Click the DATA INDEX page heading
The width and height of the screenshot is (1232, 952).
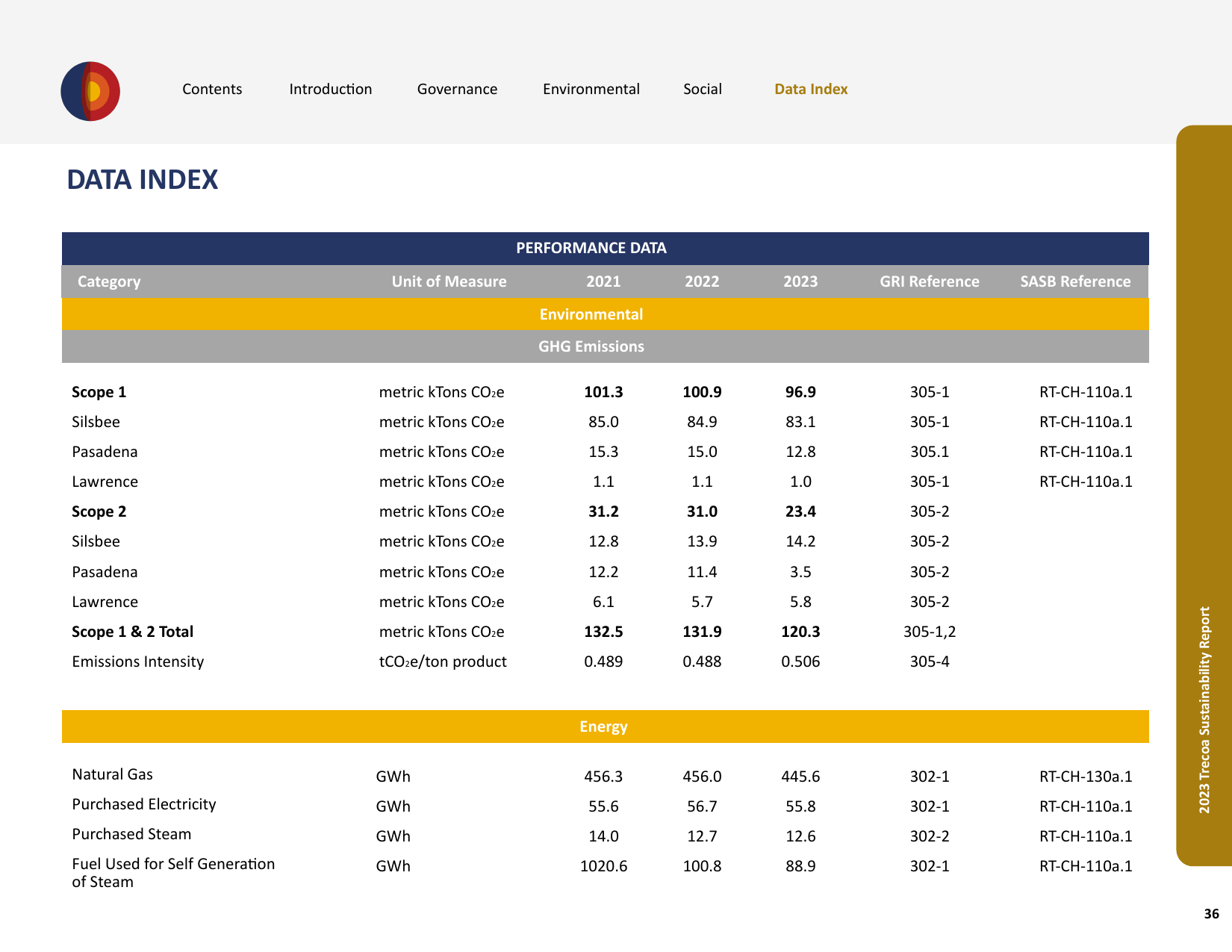[143, 180]
